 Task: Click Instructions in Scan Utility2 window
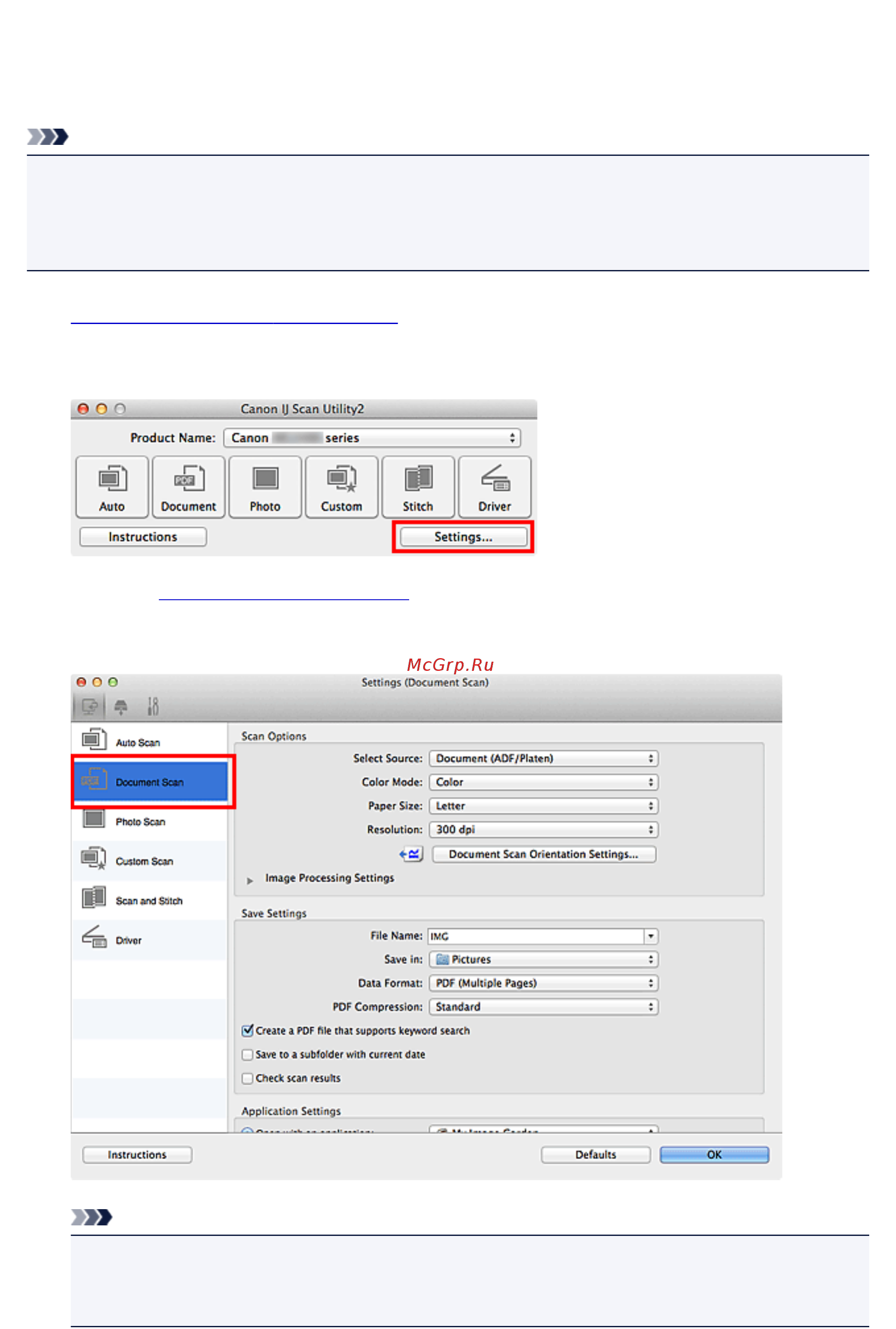point(143,537)
